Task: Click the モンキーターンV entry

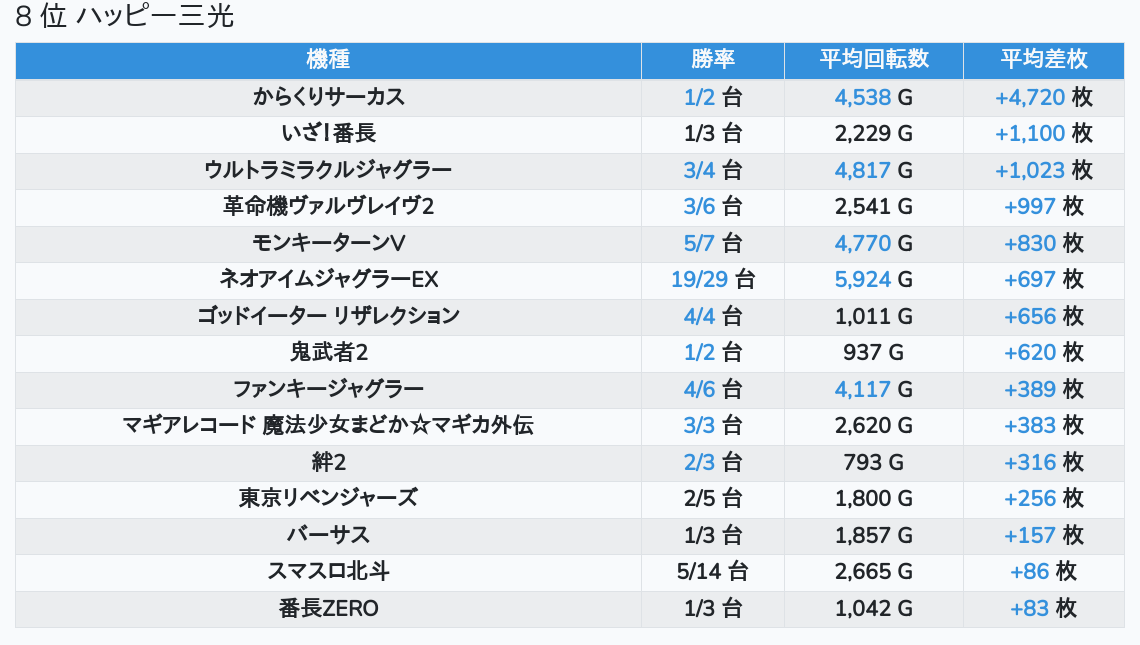Action: click(x=328, y=243)
